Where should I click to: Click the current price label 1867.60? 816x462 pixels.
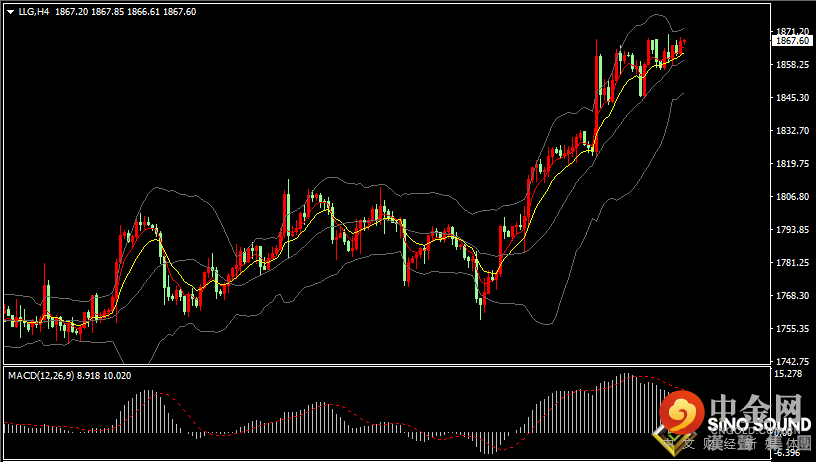(792, 41)
